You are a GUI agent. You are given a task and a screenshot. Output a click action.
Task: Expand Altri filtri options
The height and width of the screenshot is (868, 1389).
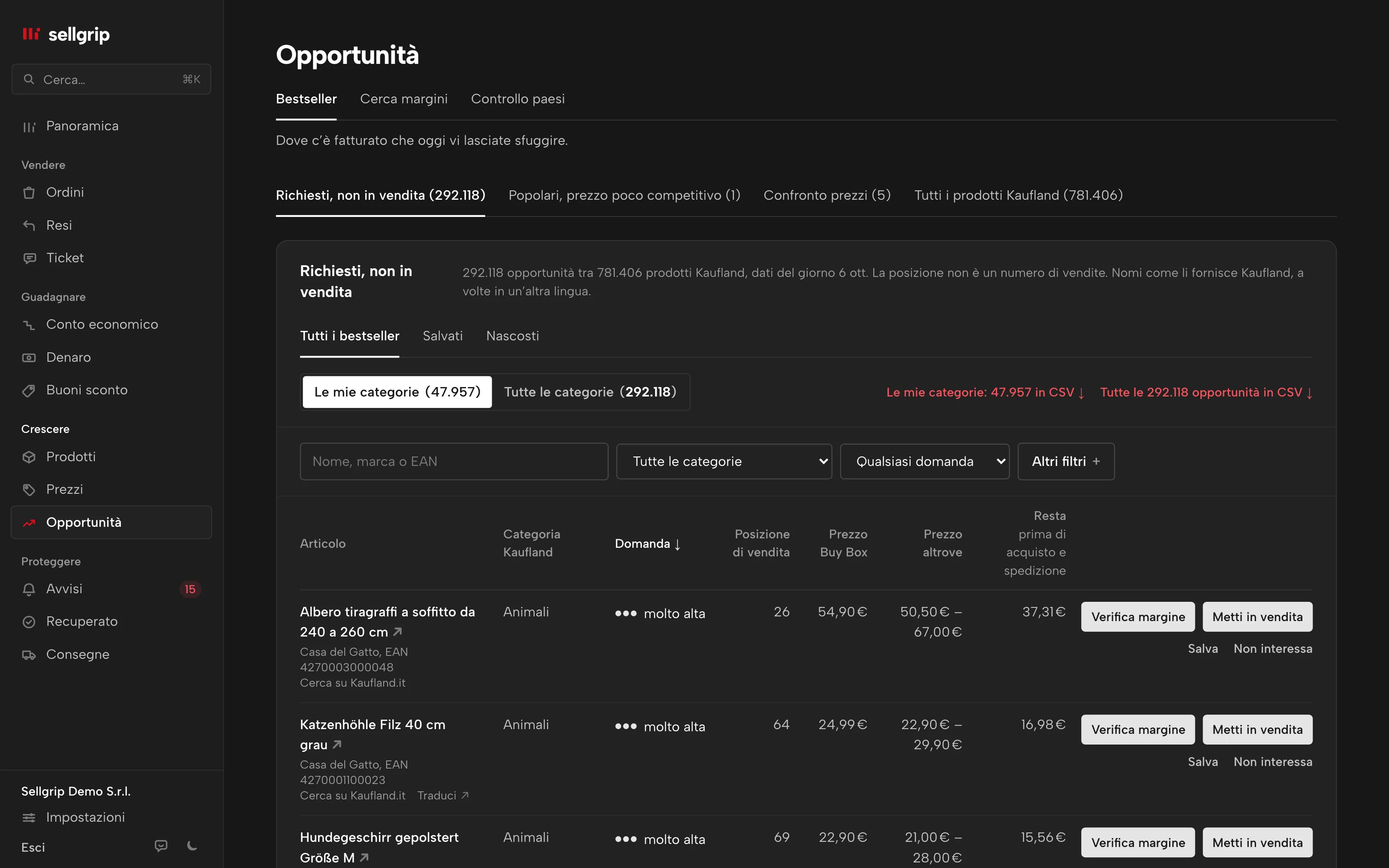[1066, 462]
